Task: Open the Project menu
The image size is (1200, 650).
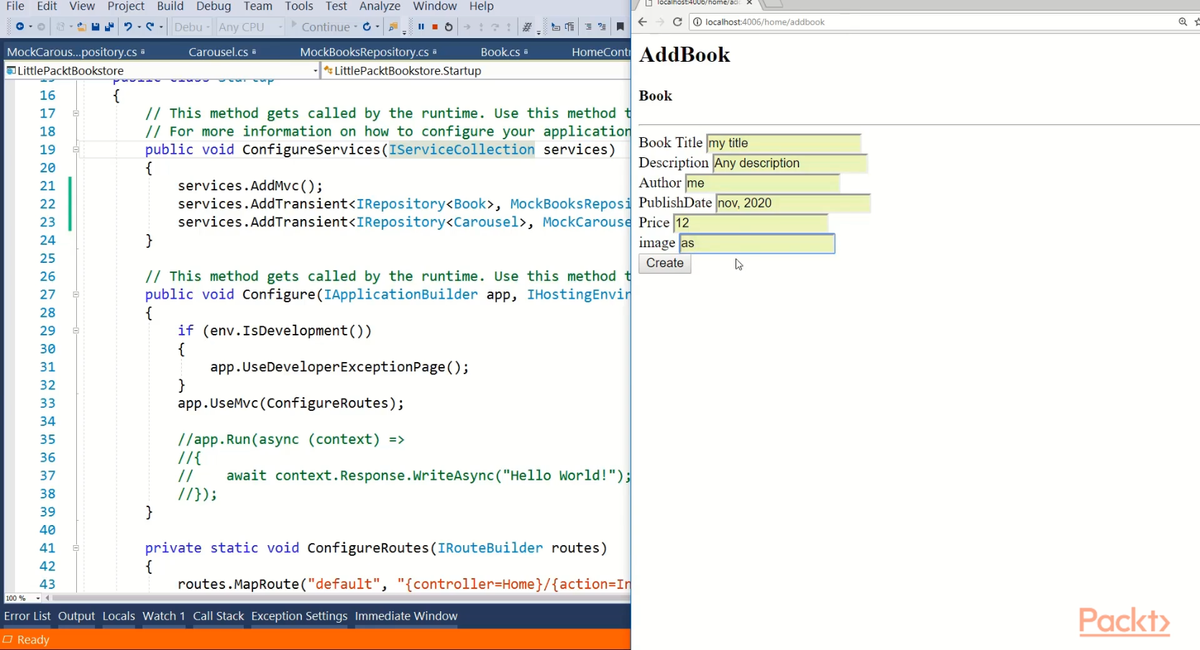Action: pos(126,6)
